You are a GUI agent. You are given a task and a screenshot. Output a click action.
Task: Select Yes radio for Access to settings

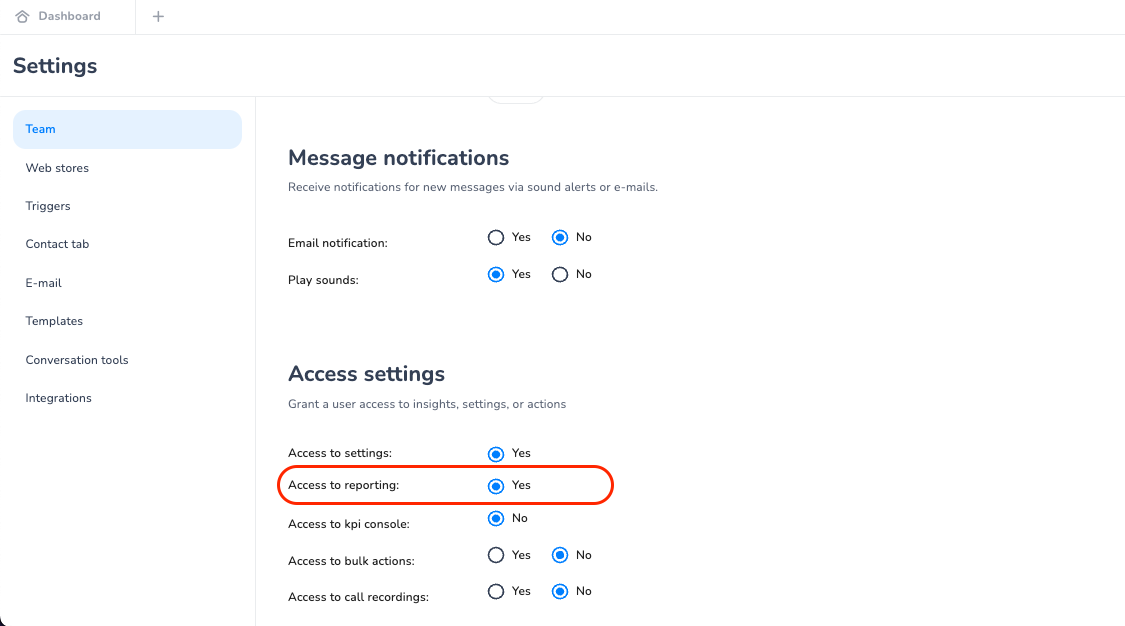(x=496, y=454)
